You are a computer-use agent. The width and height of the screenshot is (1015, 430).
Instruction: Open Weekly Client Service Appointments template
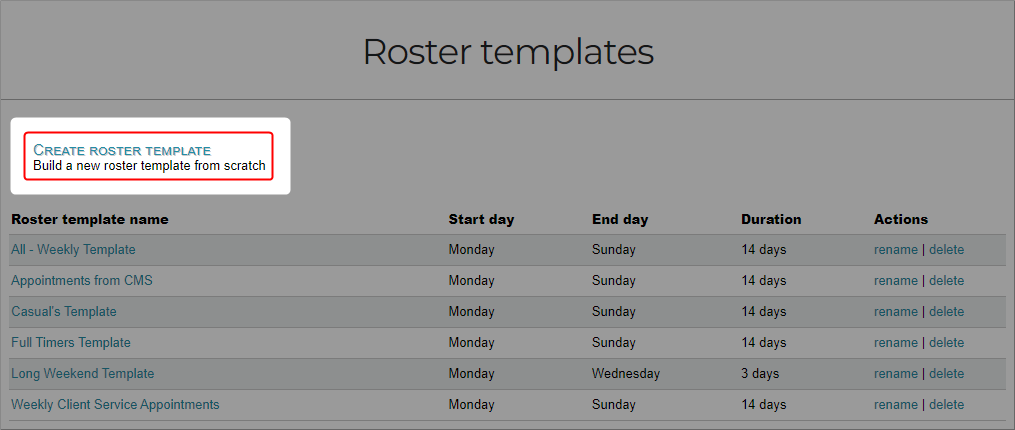tap(115, 404)
